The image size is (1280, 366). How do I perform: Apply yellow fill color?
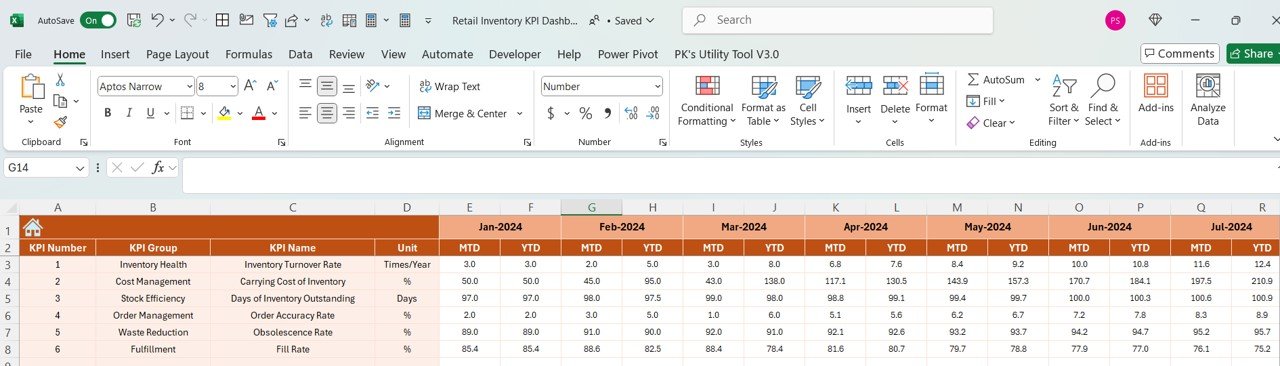point(224,113)
